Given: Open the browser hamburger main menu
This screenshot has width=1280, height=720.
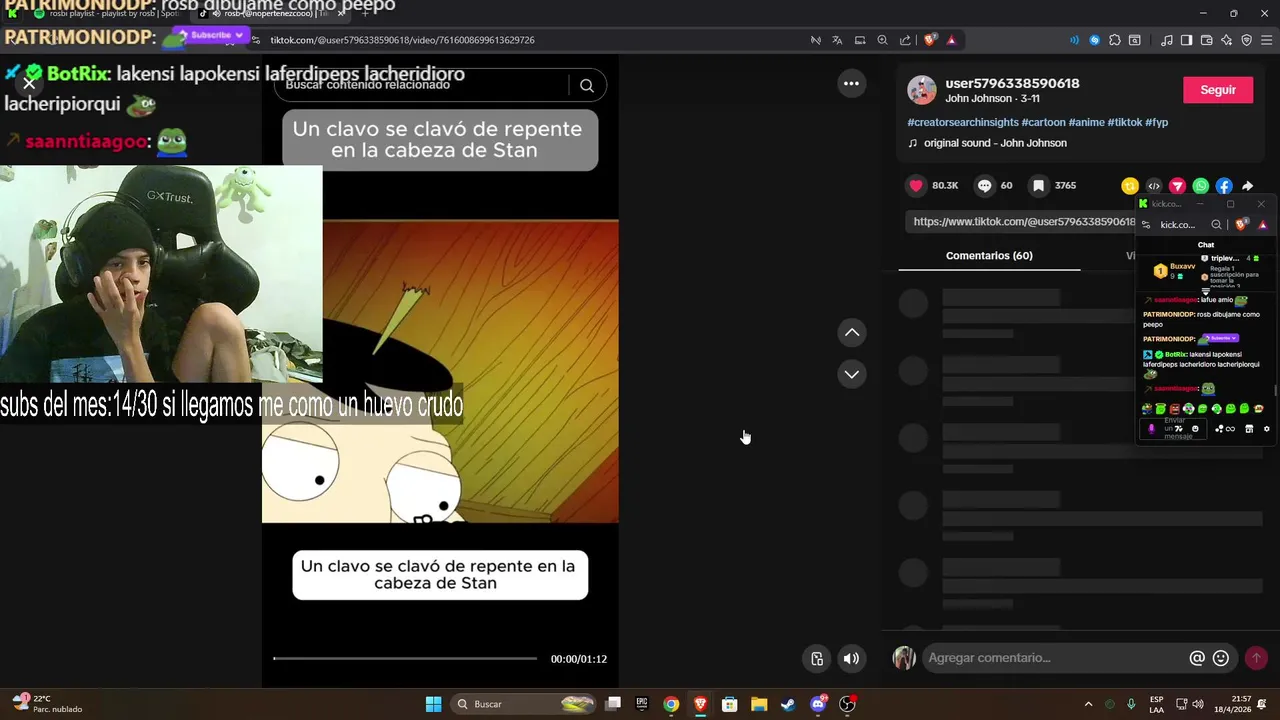Looking at the screenshot, I should pyautogui.click(x=1266, y=40).
